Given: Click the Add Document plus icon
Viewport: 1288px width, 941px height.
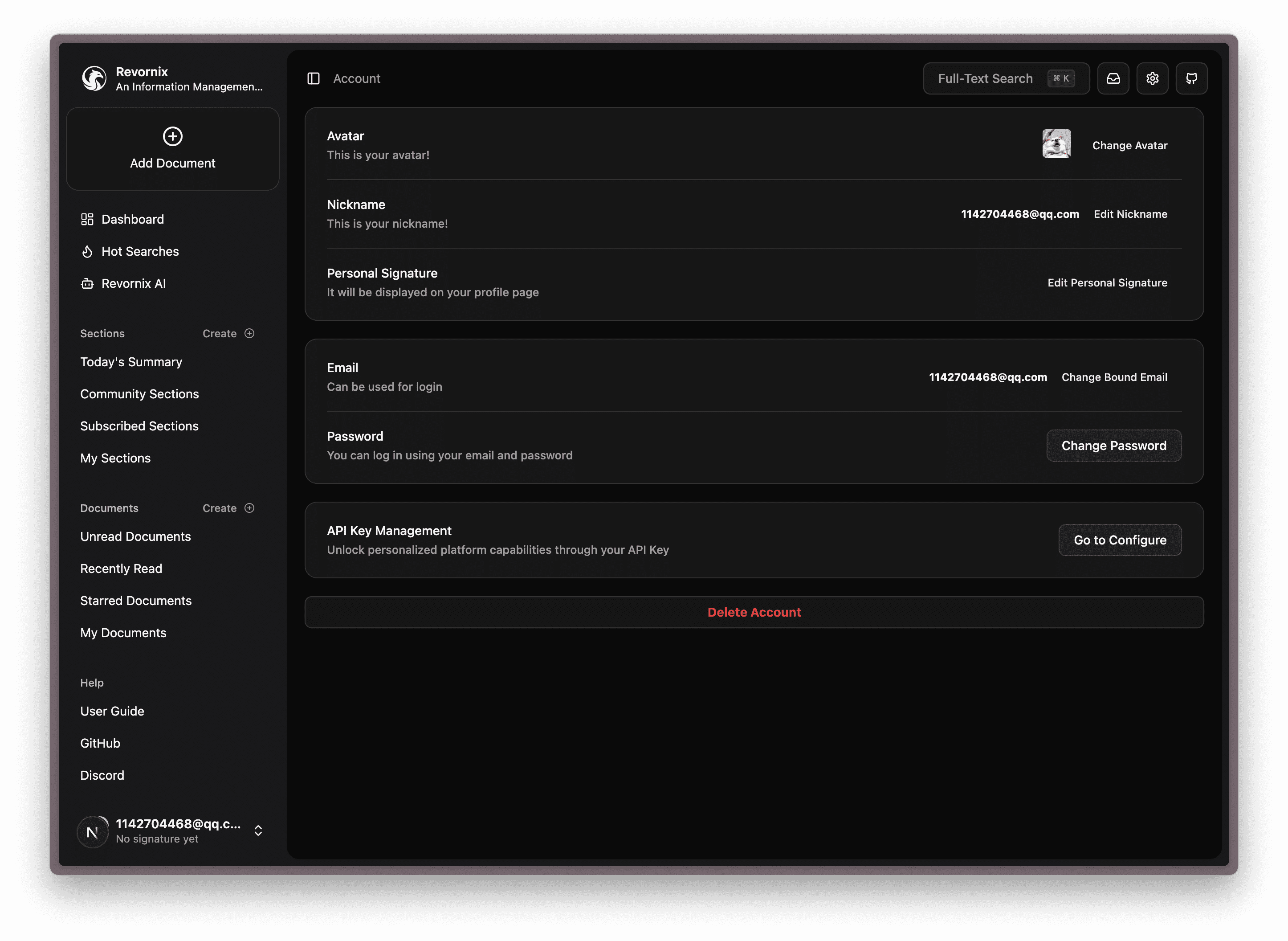Looking at the screenshot, I should [x=172, y=136].
